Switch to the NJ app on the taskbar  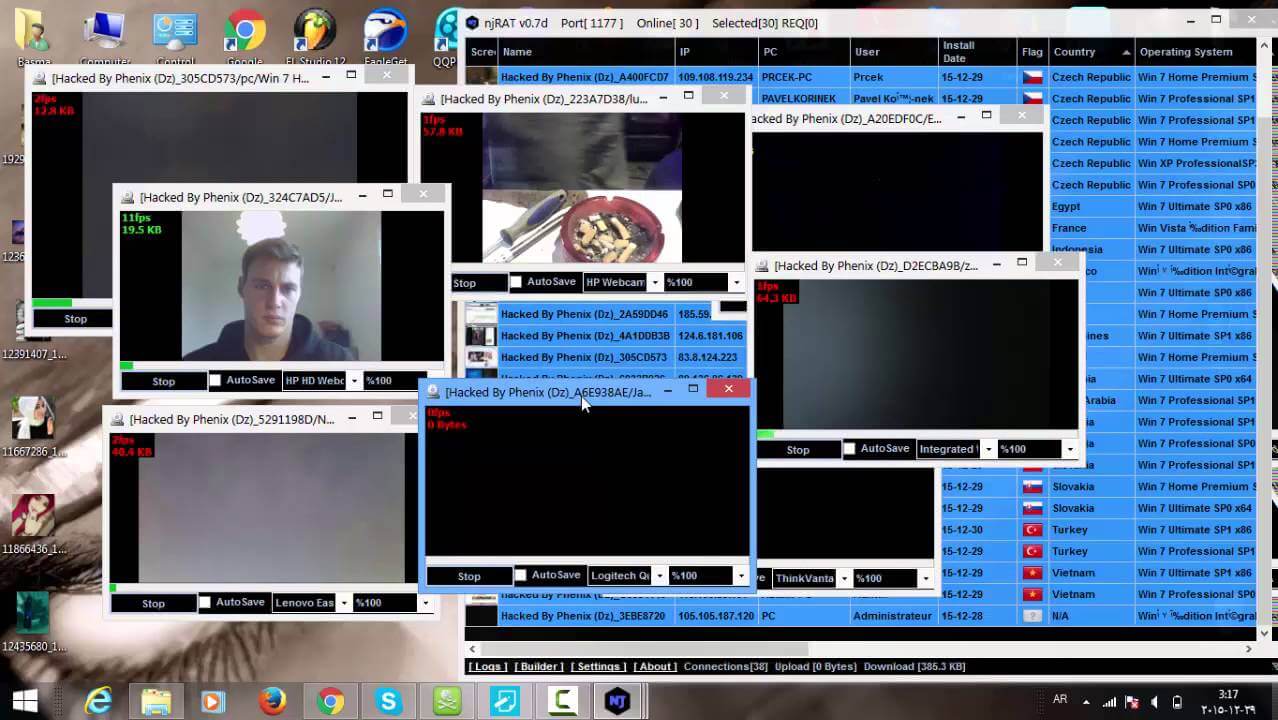(x=617, y=701)
